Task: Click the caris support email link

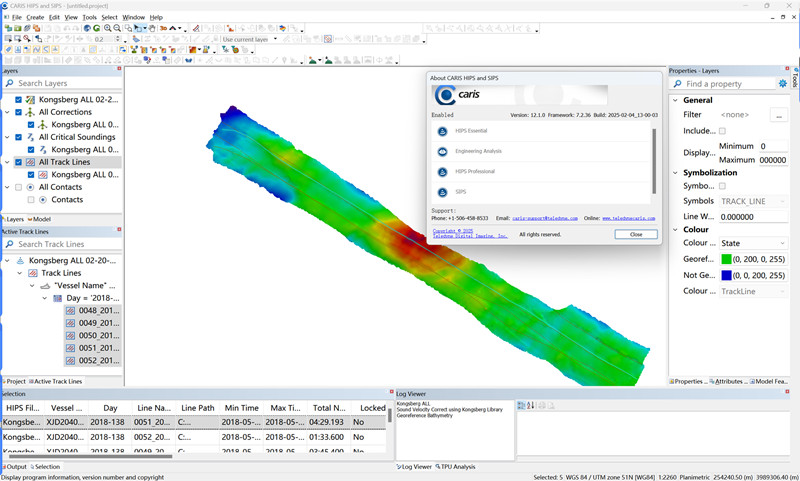Action: coord(545,218)
